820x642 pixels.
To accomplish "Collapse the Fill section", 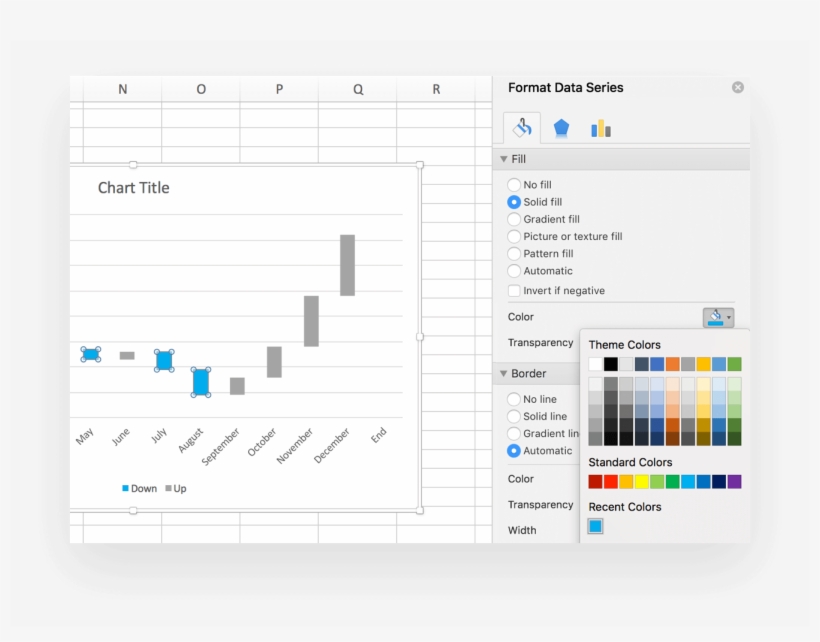I will tap(504, 159).
